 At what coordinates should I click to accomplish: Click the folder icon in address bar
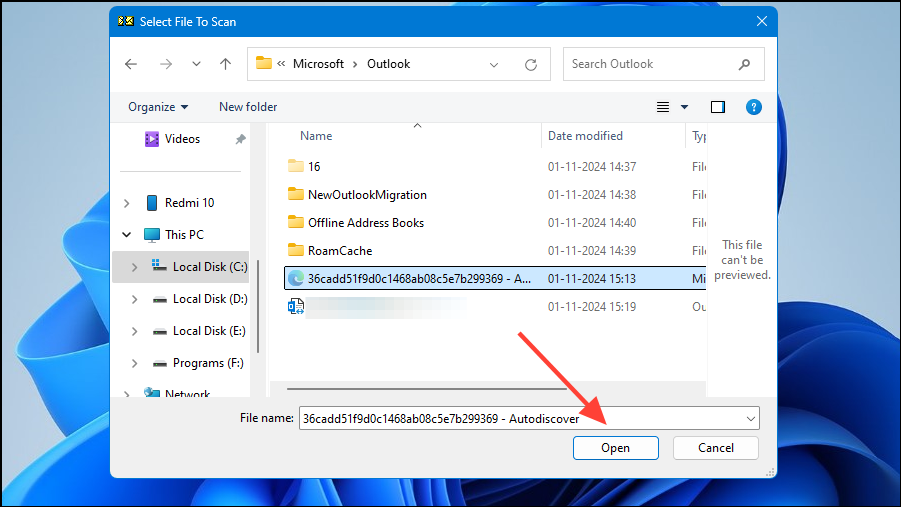264,63
